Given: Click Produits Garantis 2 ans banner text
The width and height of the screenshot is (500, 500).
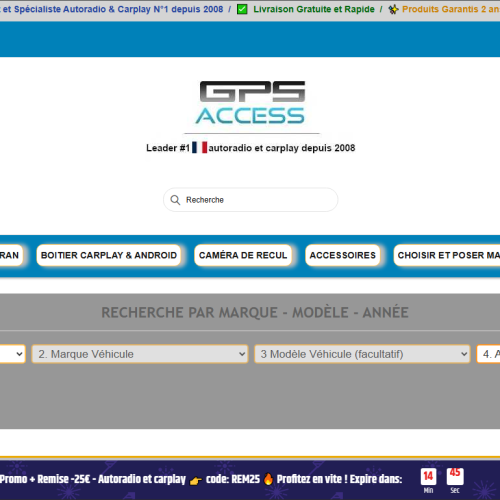Looking at the screenshot, I should pos(451,9).
